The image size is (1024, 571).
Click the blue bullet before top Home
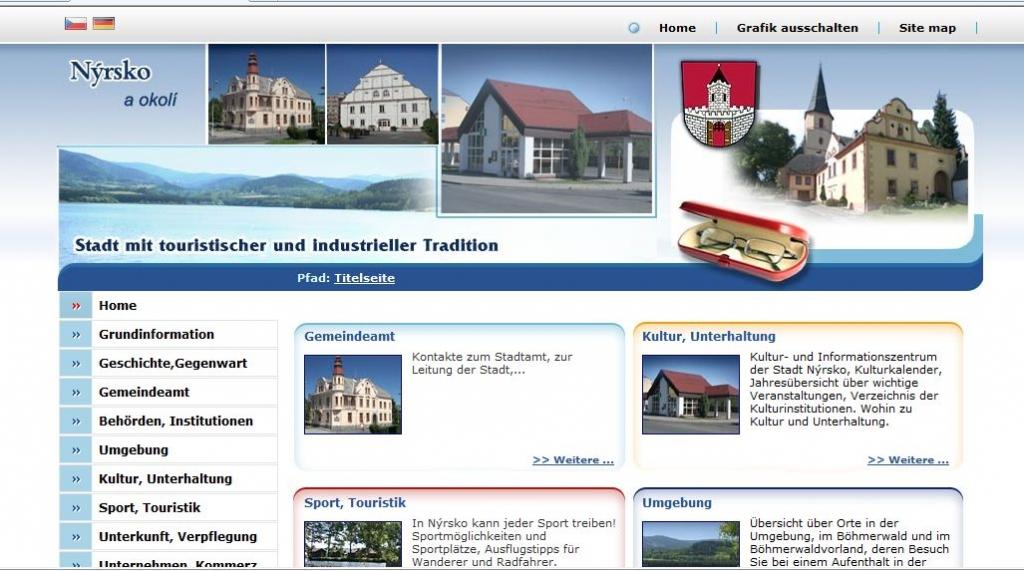[x=633, y=28]
